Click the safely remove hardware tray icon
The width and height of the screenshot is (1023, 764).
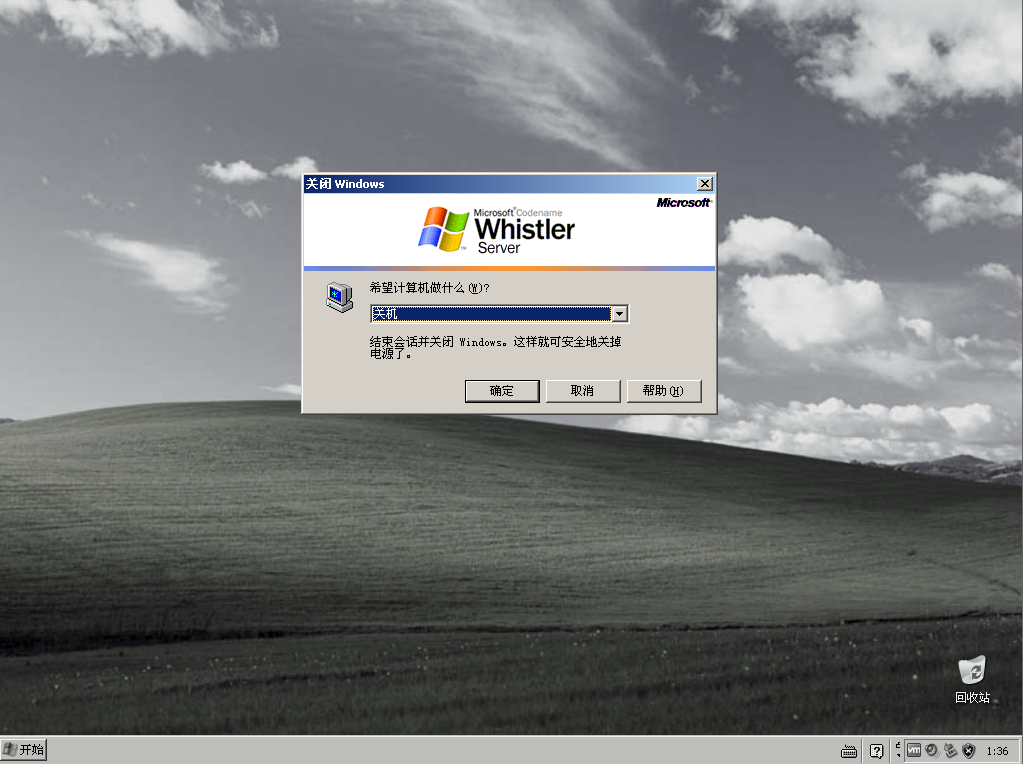click(x=949, y=750)
